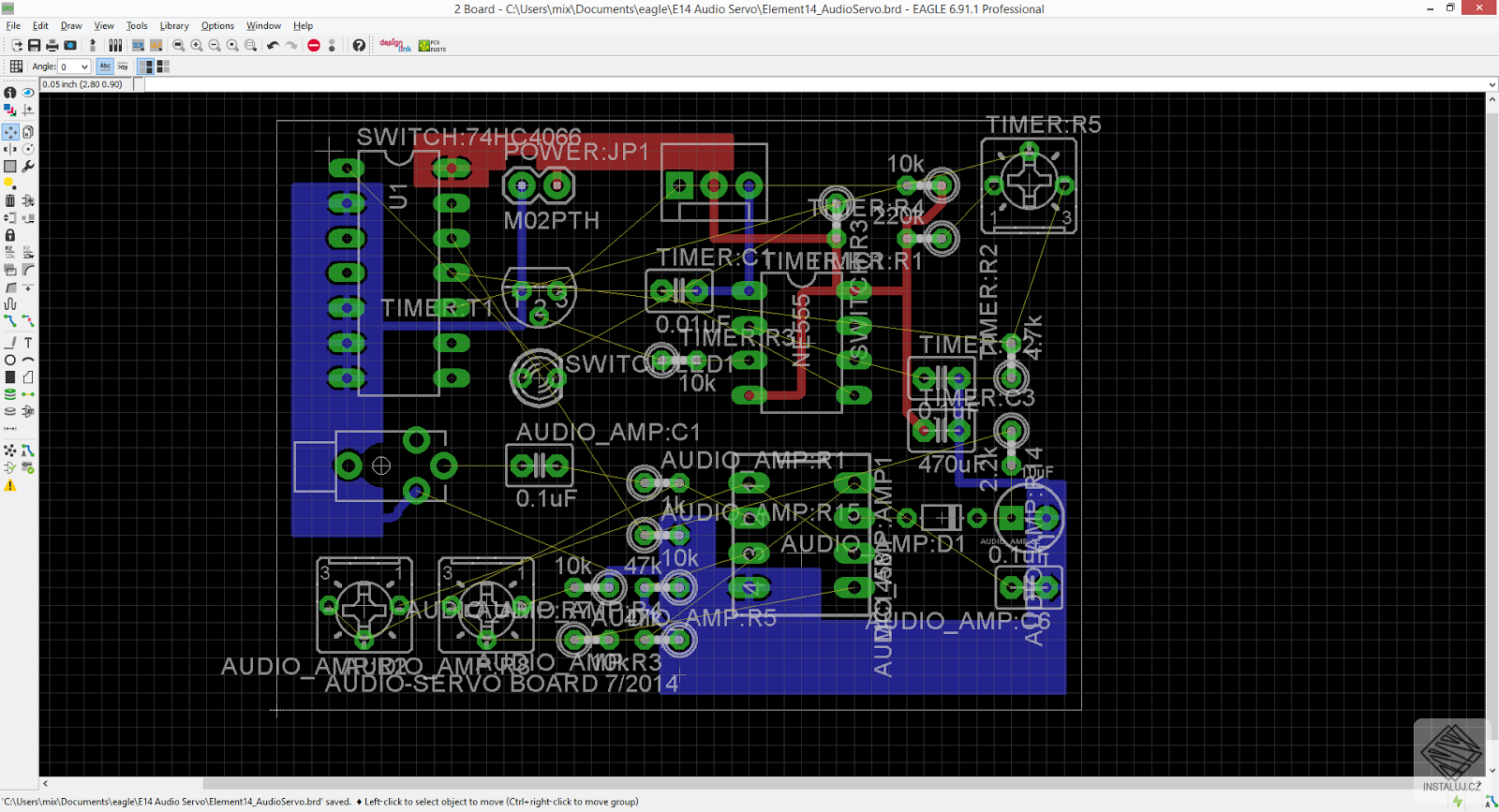Click the design link button

tap(394, 45)
